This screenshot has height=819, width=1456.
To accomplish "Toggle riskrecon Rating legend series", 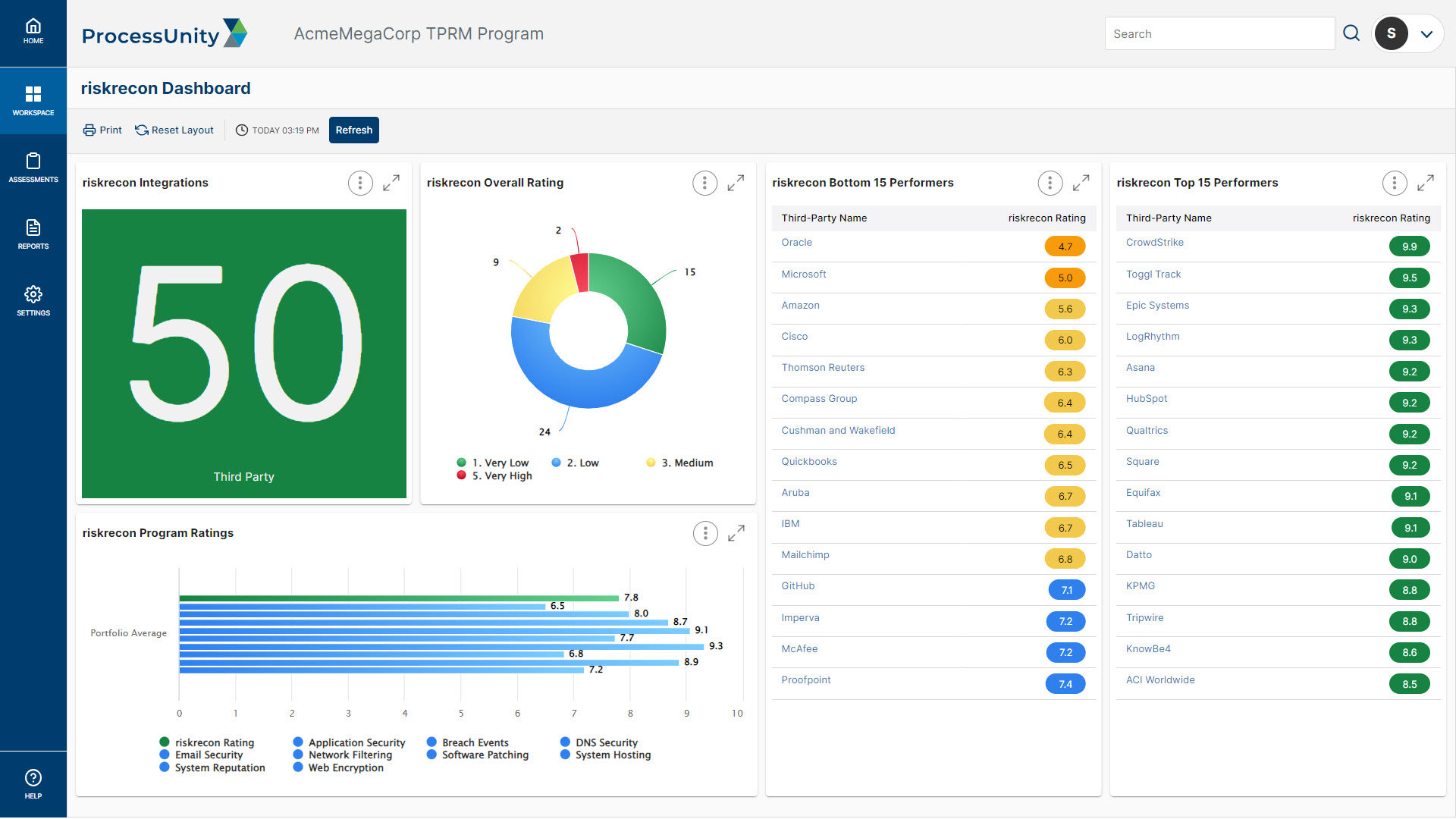I will (x=207, y=742).
